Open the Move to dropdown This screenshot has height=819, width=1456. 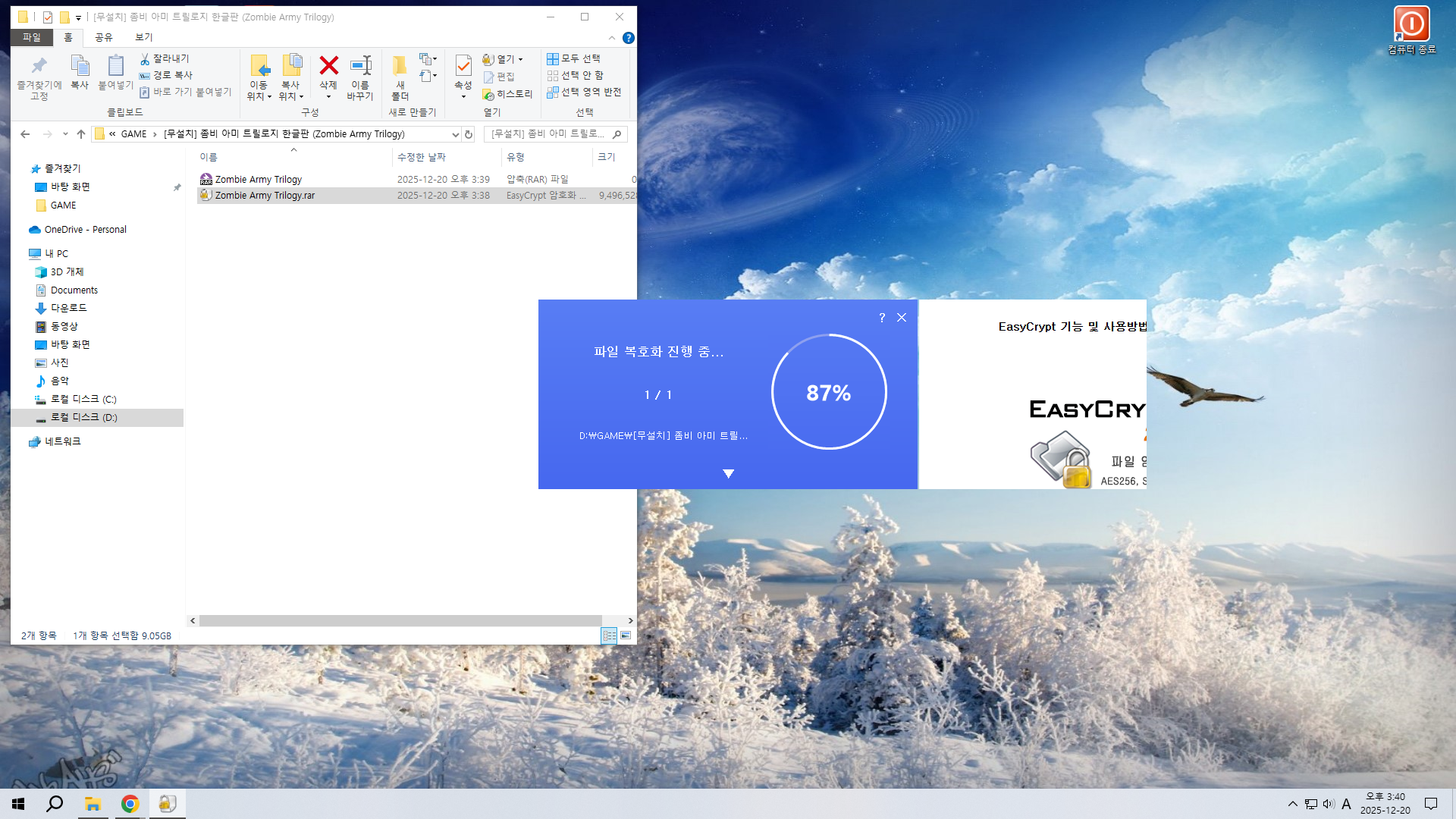pos(259,77)
